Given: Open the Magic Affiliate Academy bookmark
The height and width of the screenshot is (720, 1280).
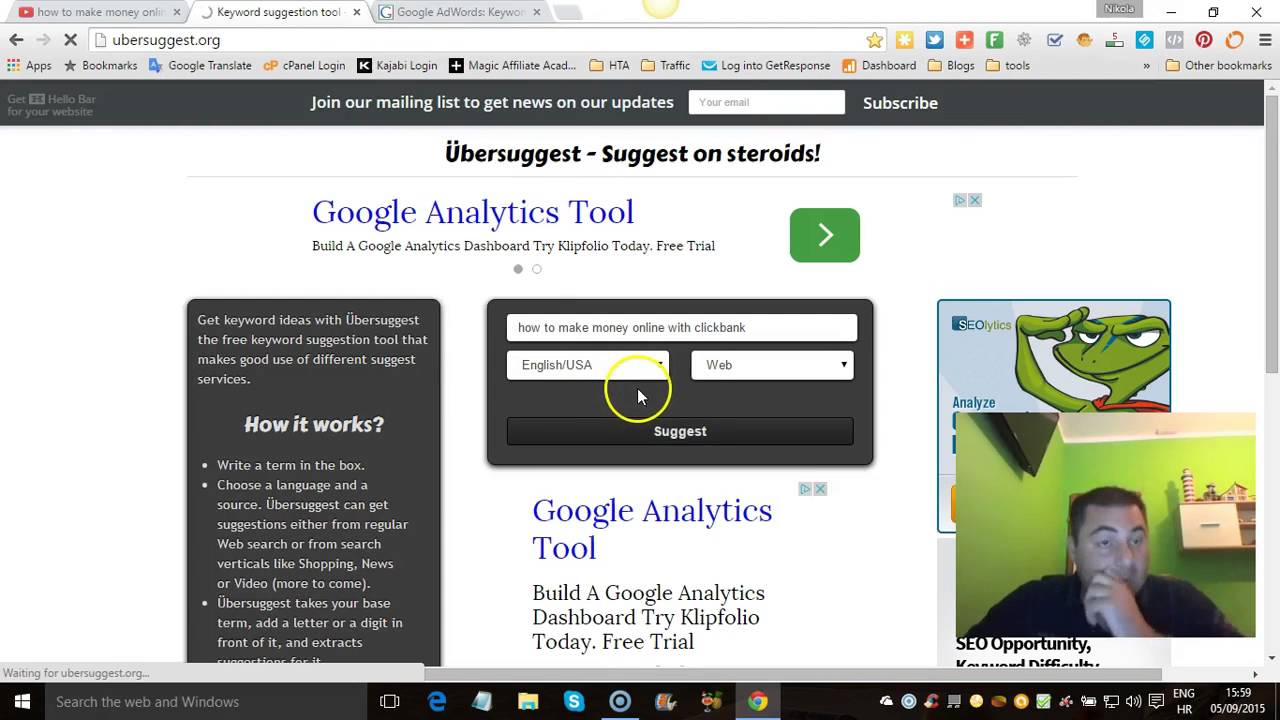Looking at the screenshot, I should pos(513,65).
